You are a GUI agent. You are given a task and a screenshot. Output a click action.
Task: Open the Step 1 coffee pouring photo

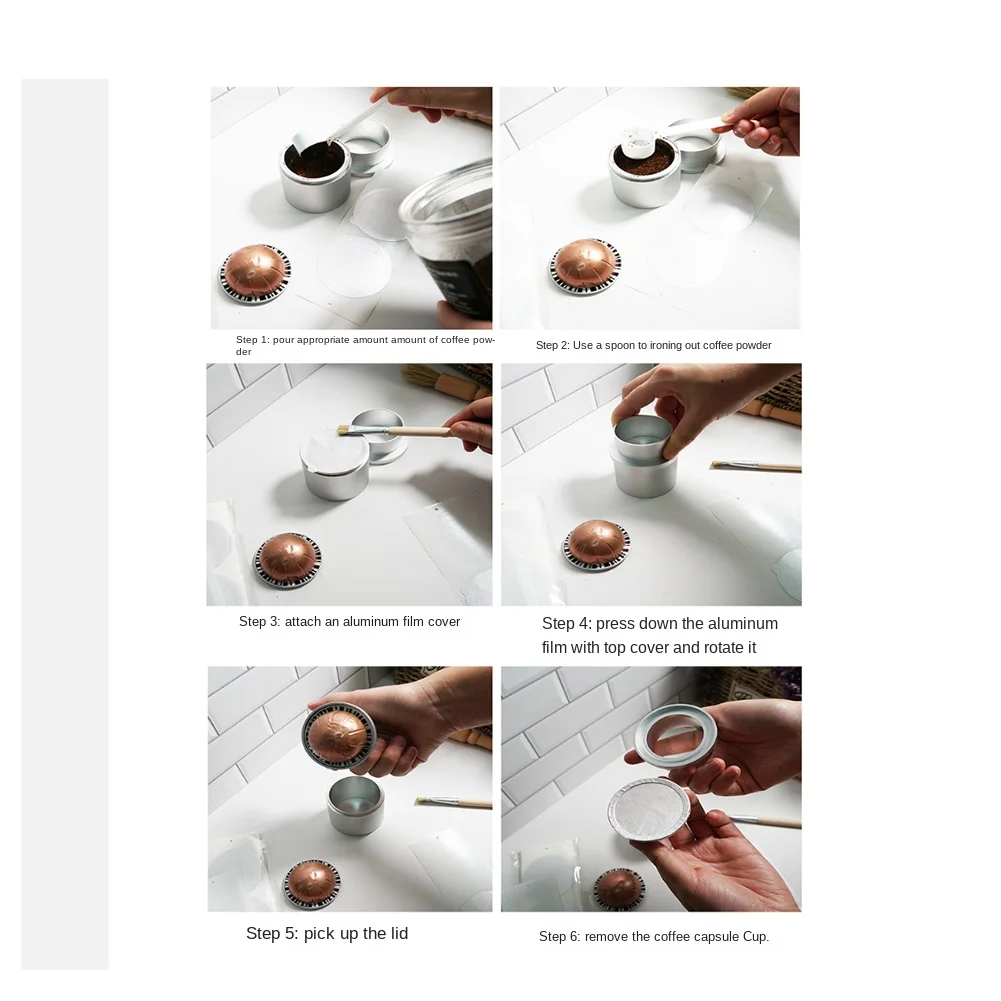click(351, 208)
